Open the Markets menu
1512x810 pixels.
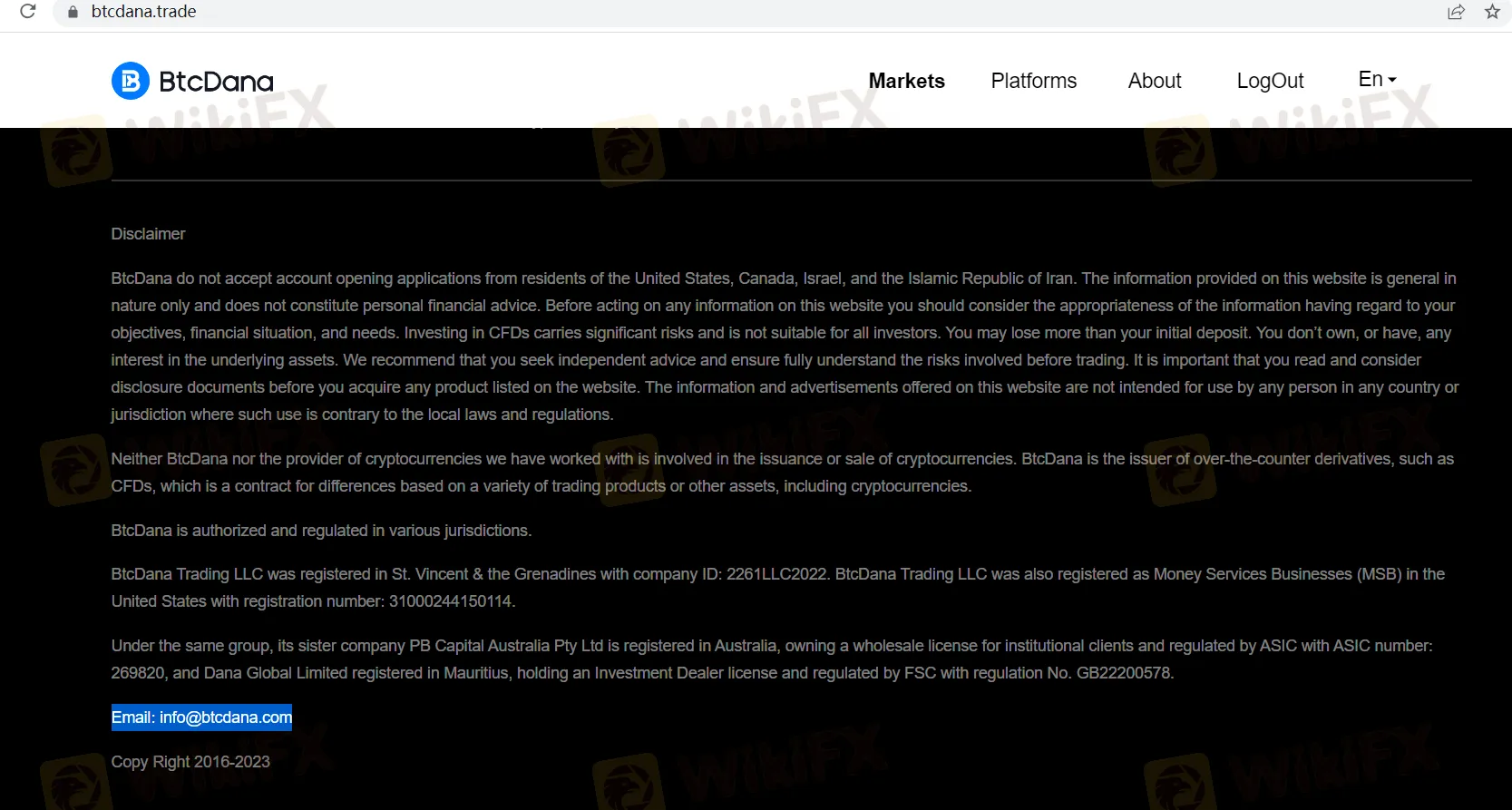906,81
